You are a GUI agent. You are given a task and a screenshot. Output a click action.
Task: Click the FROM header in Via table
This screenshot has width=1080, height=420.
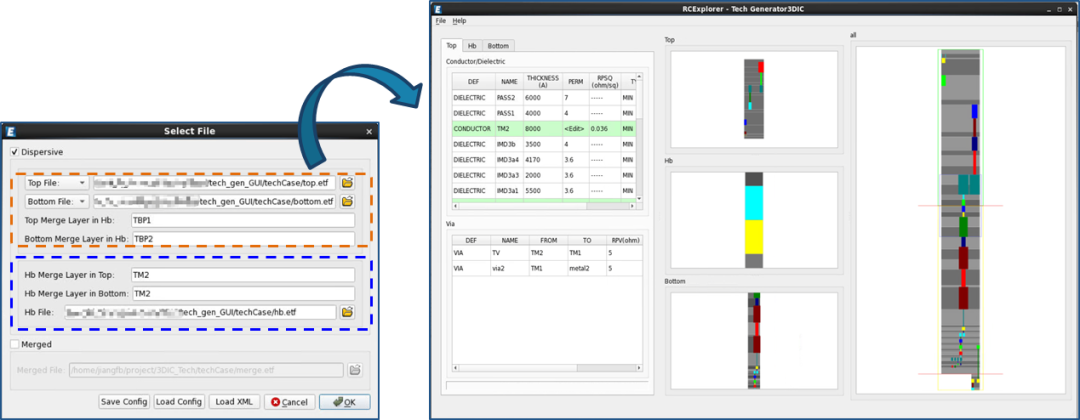pos(548,240)
